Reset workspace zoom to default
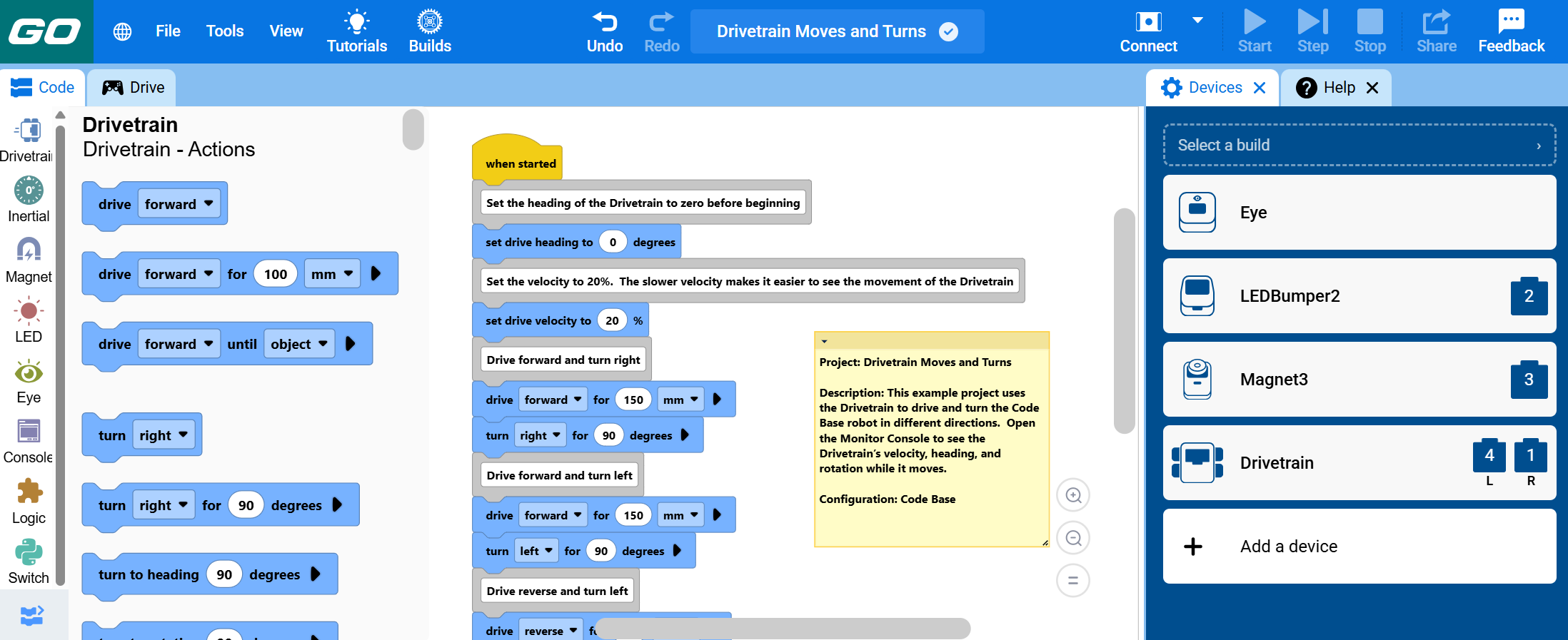 1073,580
